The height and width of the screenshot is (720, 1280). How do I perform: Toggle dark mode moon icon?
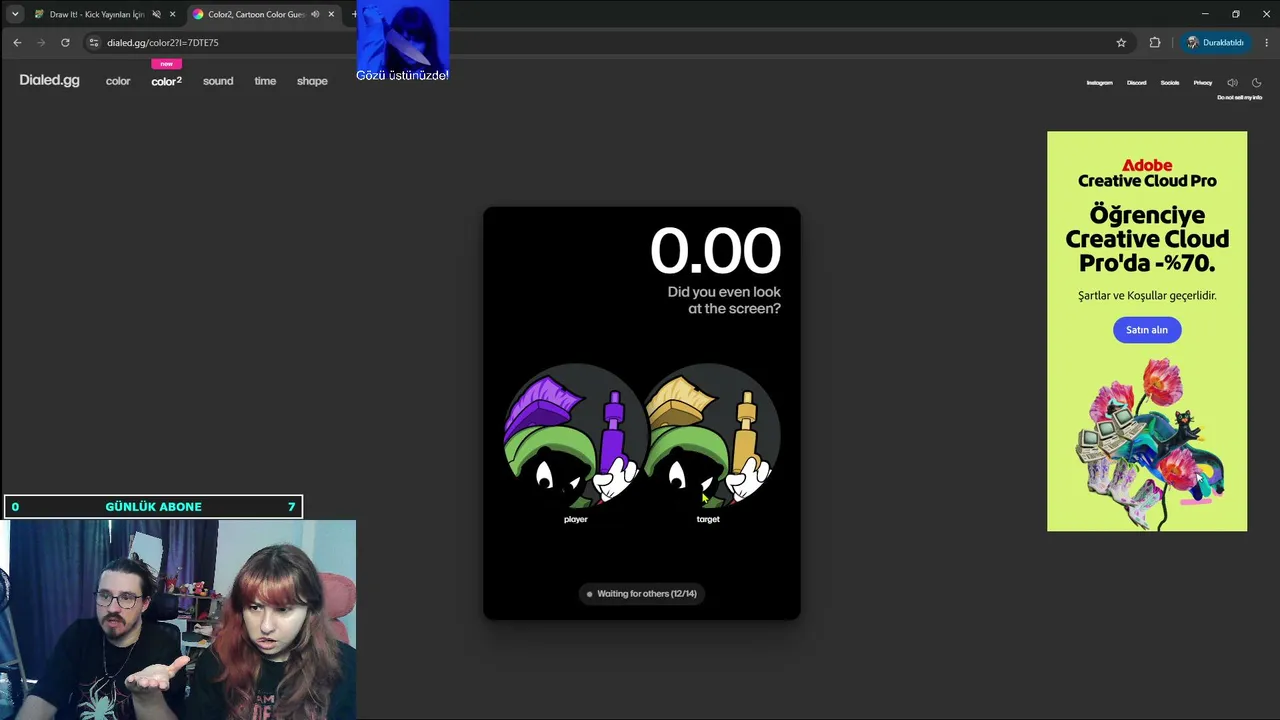(1257, 83)
